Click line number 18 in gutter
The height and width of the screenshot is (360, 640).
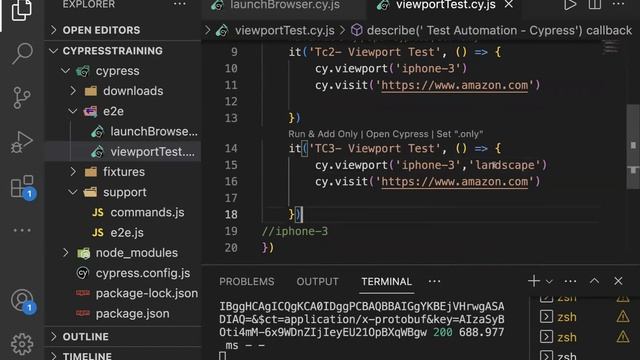pyautogui.click(x=231, y=214)
